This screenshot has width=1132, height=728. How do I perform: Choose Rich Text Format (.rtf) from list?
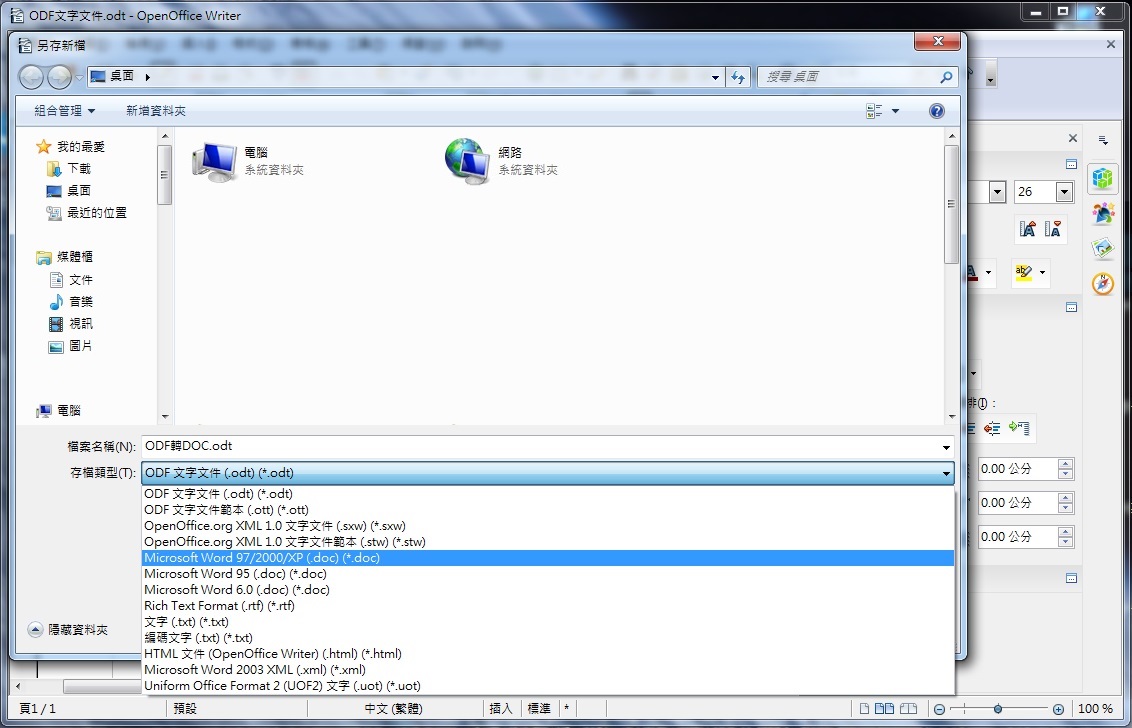[x=219, y=606]
